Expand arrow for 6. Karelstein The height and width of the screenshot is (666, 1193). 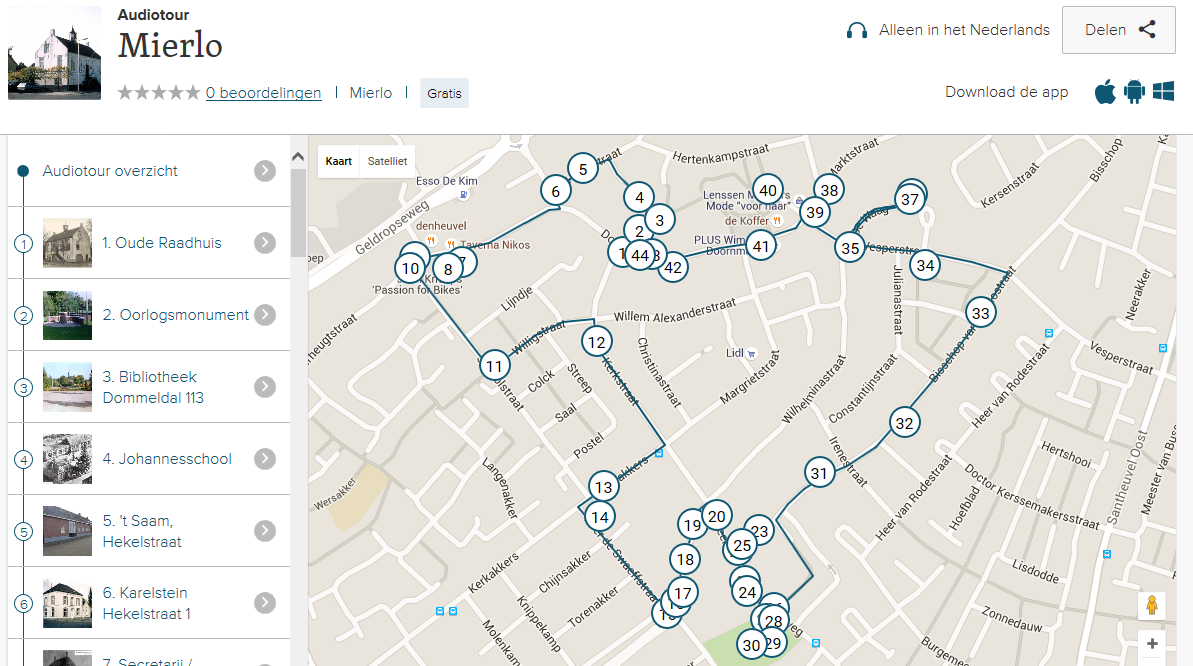[x=265, y=603]
